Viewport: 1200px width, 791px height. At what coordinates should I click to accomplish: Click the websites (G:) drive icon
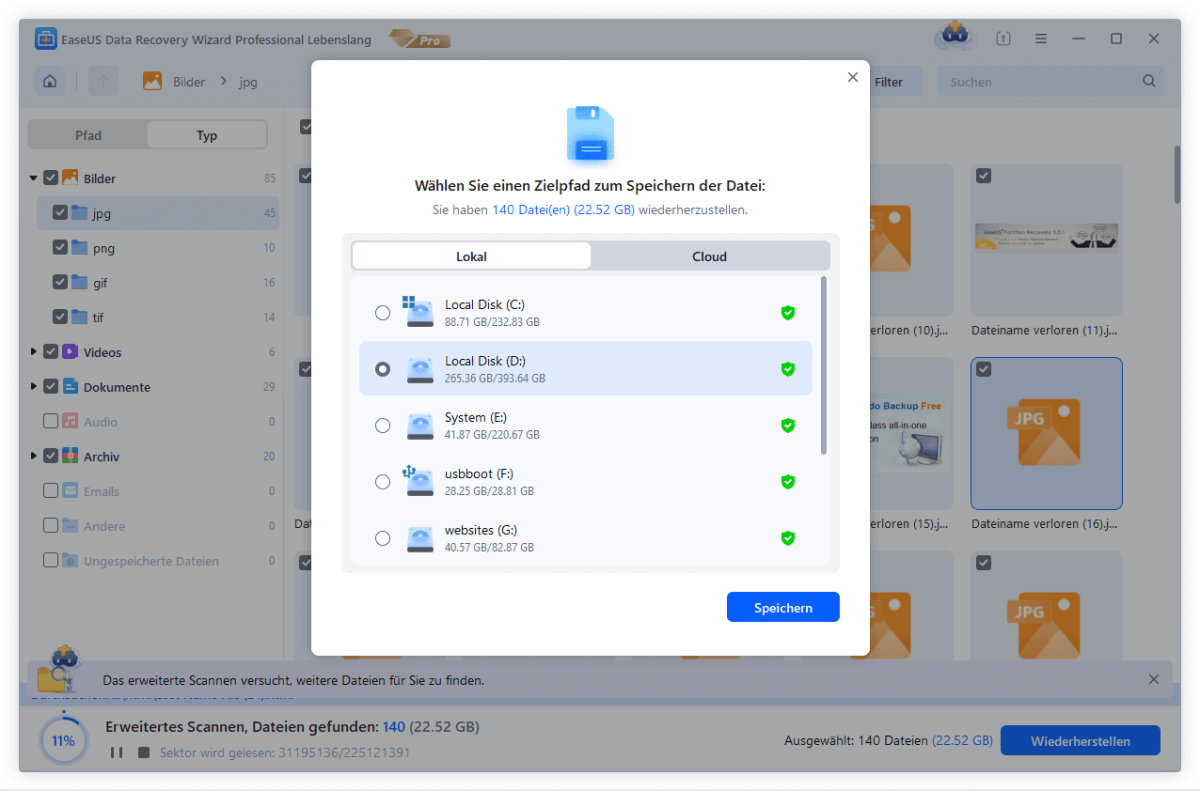pos(419,539)
